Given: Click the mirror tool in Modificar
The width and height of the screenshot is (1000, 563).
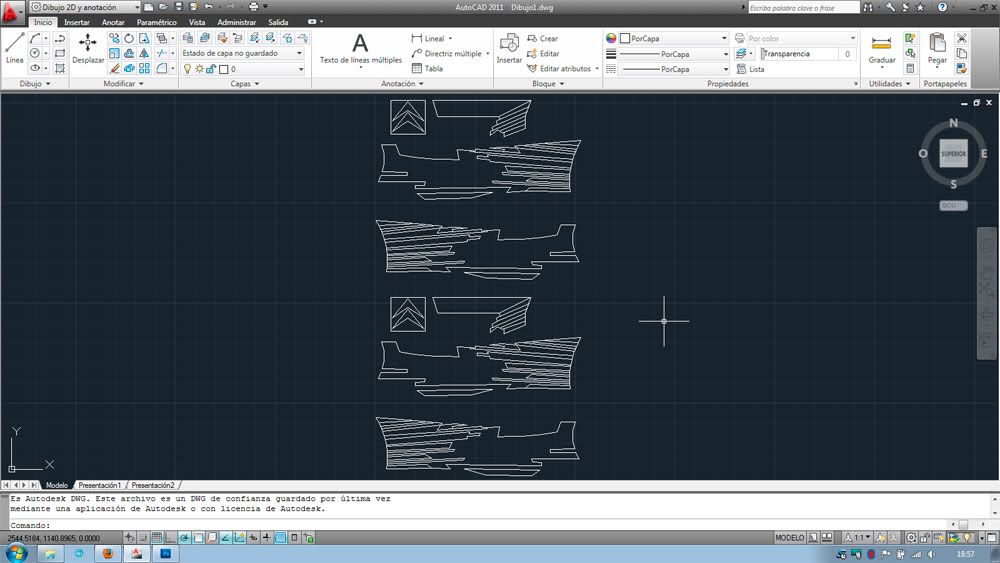Looking at the screenshot, I should [x=144, y=54].
